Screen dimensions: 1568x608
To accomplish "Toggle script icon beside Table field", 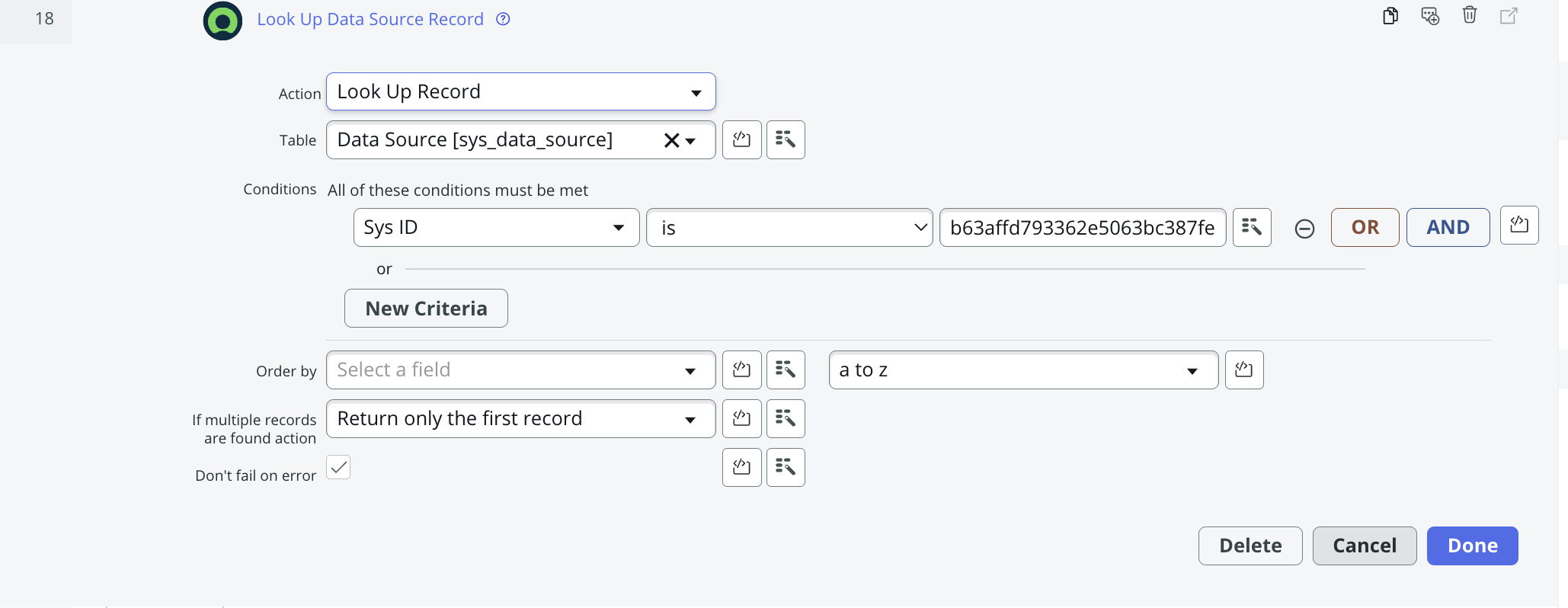I will pyautogui.click(x=741, y=139).
